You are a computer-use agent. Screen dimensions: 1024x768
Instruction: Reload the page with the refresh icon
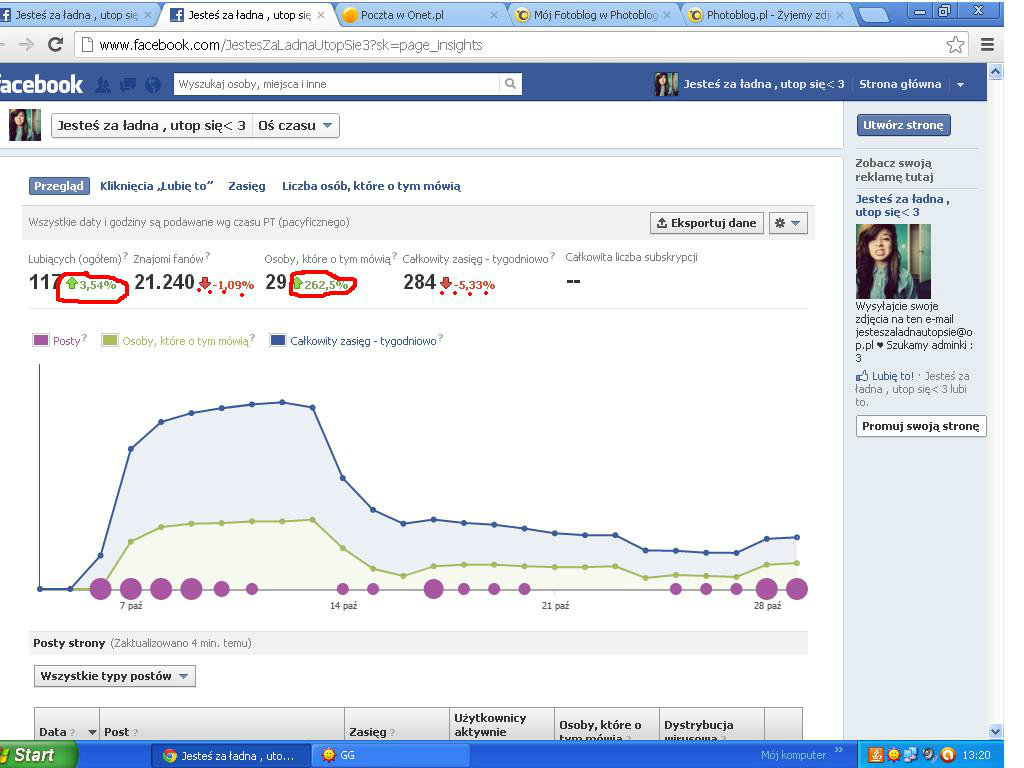tap(56, 44)
